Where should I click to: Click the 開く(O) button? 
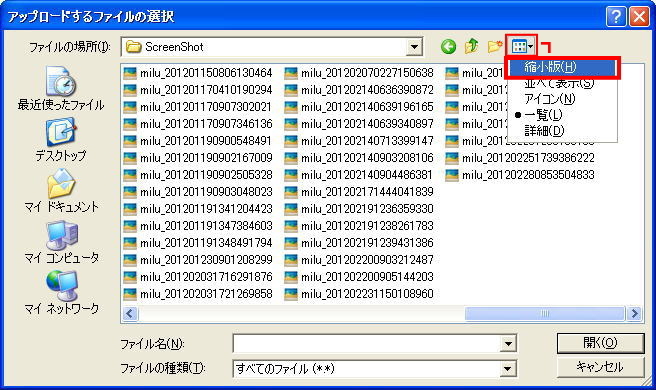(x=600, y=343)
